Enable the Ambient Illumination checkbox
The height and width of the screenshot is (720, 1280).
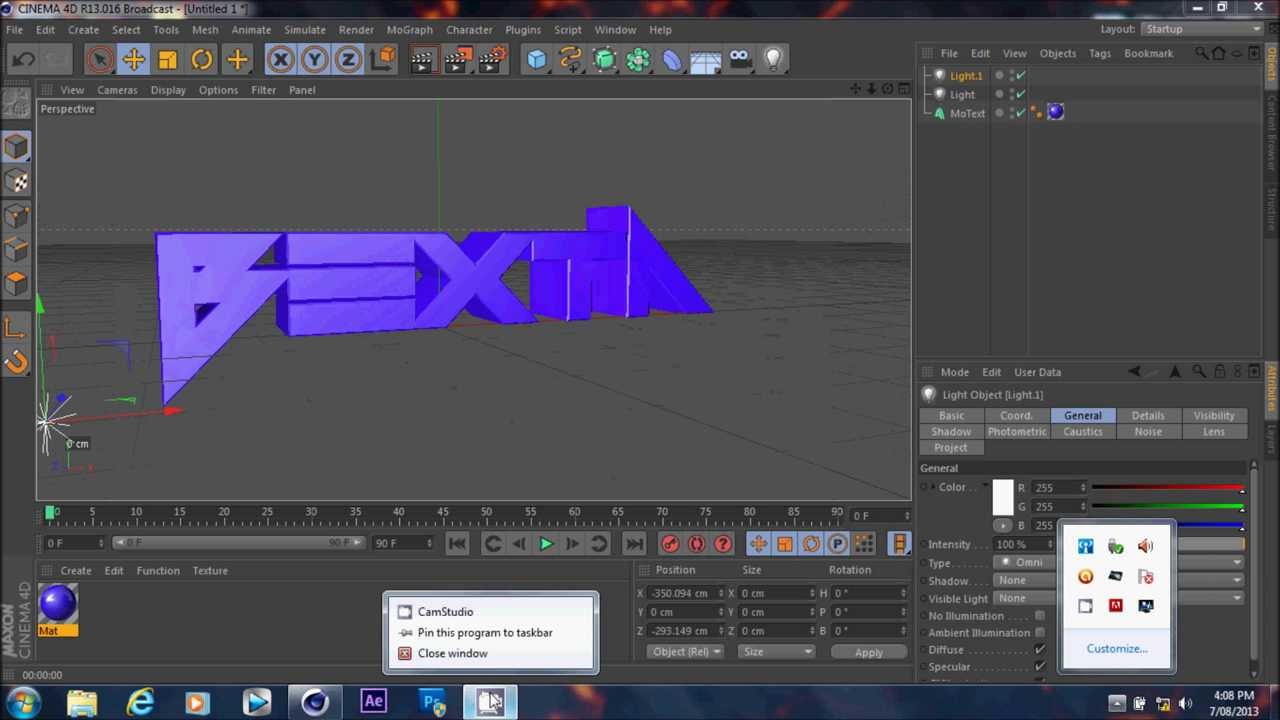(x=1040, y=633)
